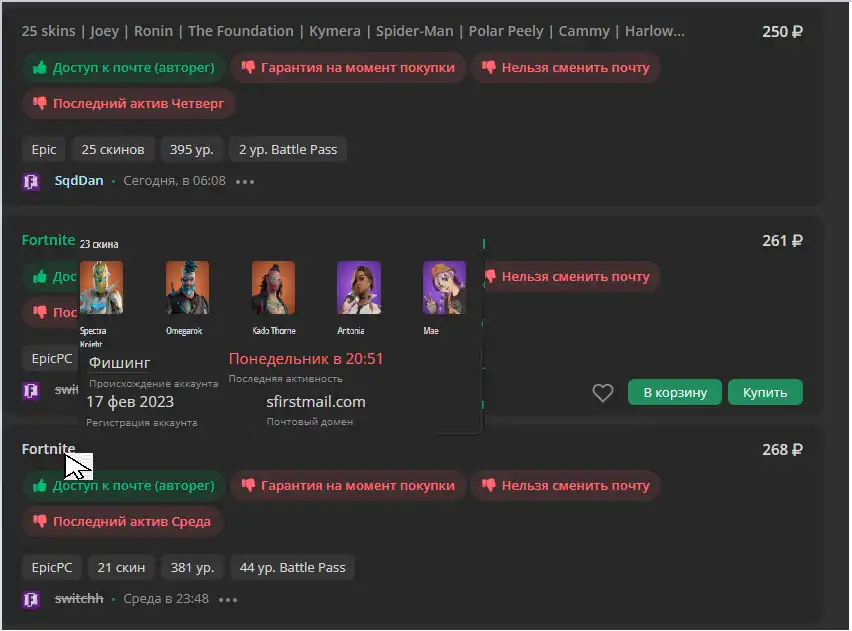The image size is (852, 631).
Task: Click the В корзину button
Action: coord(675,392)
